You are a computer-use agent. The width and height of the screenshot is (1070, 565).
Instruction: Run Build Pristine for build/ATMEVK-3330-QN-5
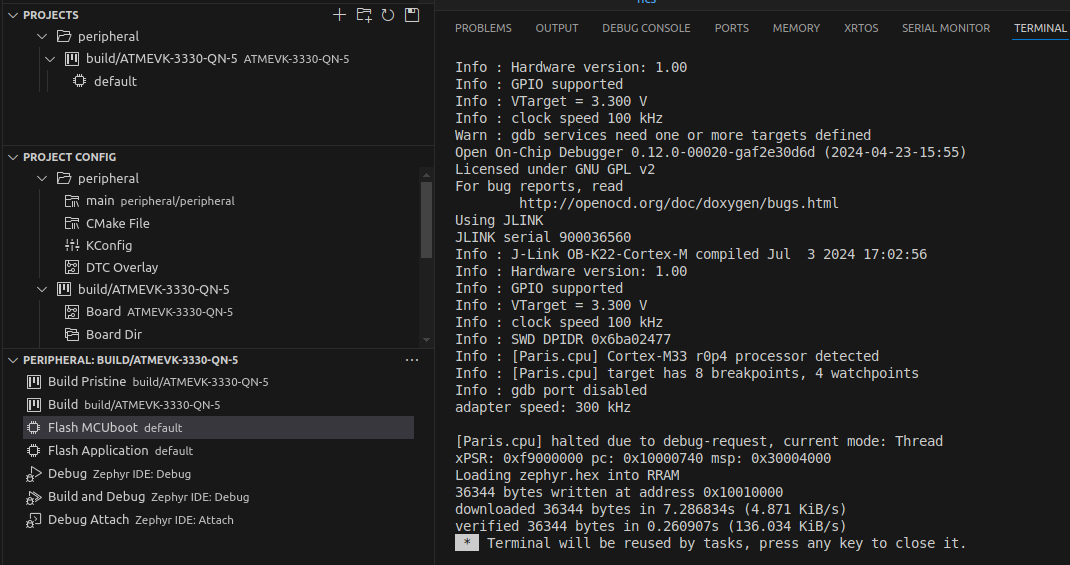[218, 381]
